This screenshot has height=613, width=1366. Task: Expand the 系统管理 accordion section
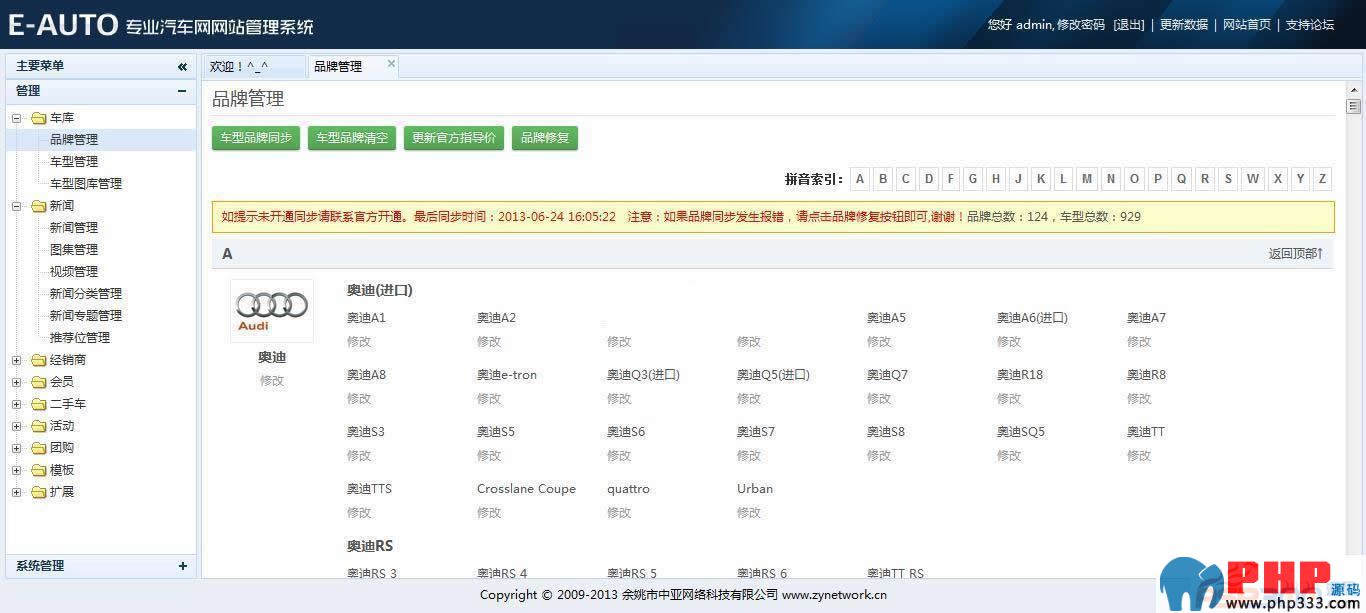click(182, 566)
